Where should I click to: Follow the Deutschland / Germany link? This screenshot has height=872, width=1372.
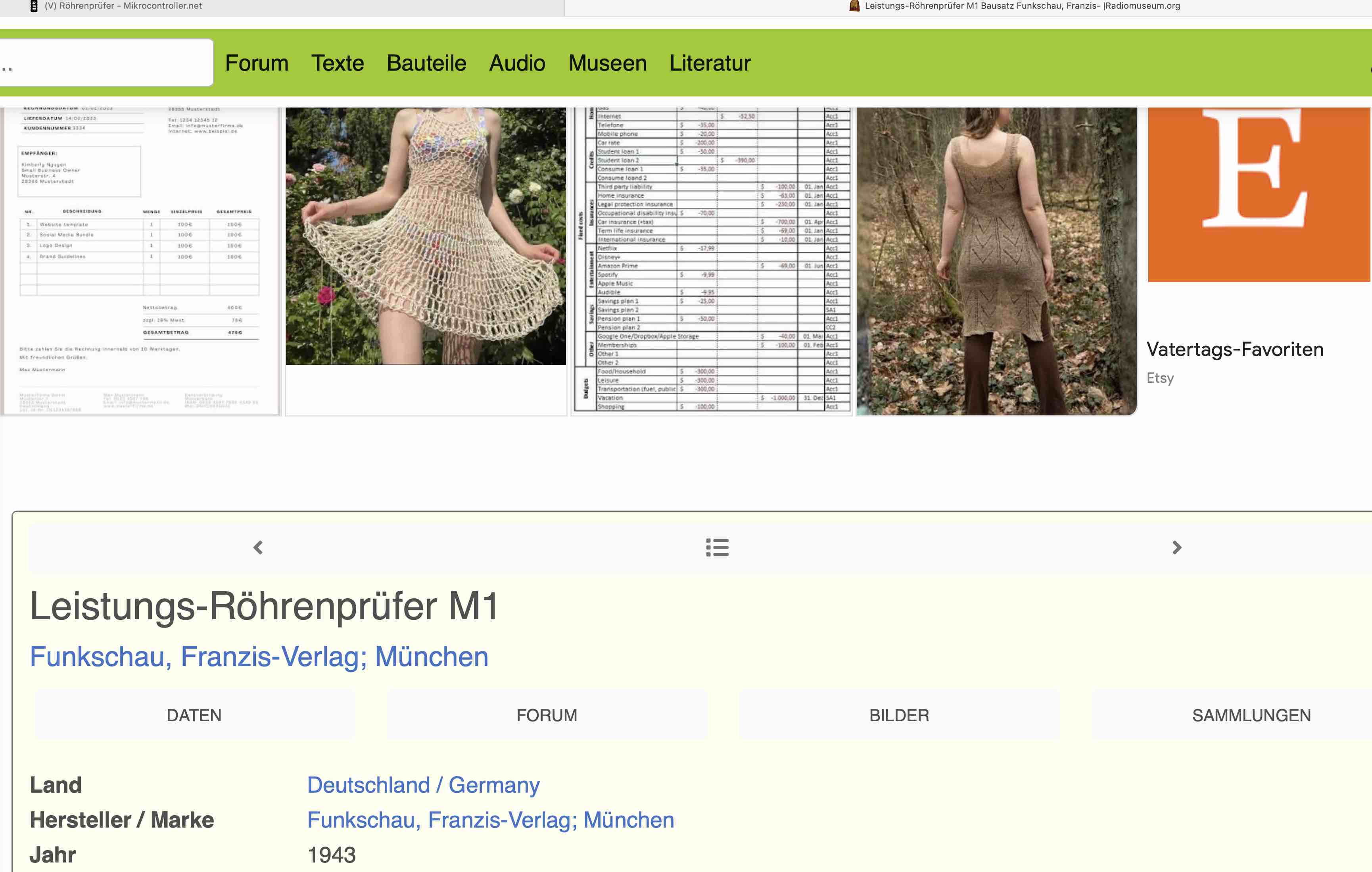pos(423,786)
